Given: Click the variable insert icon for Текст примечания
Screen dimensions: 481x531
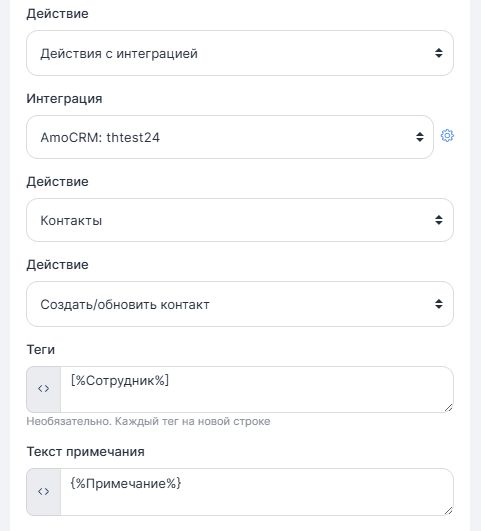Looking at the screenshot, I should (44, 491).
